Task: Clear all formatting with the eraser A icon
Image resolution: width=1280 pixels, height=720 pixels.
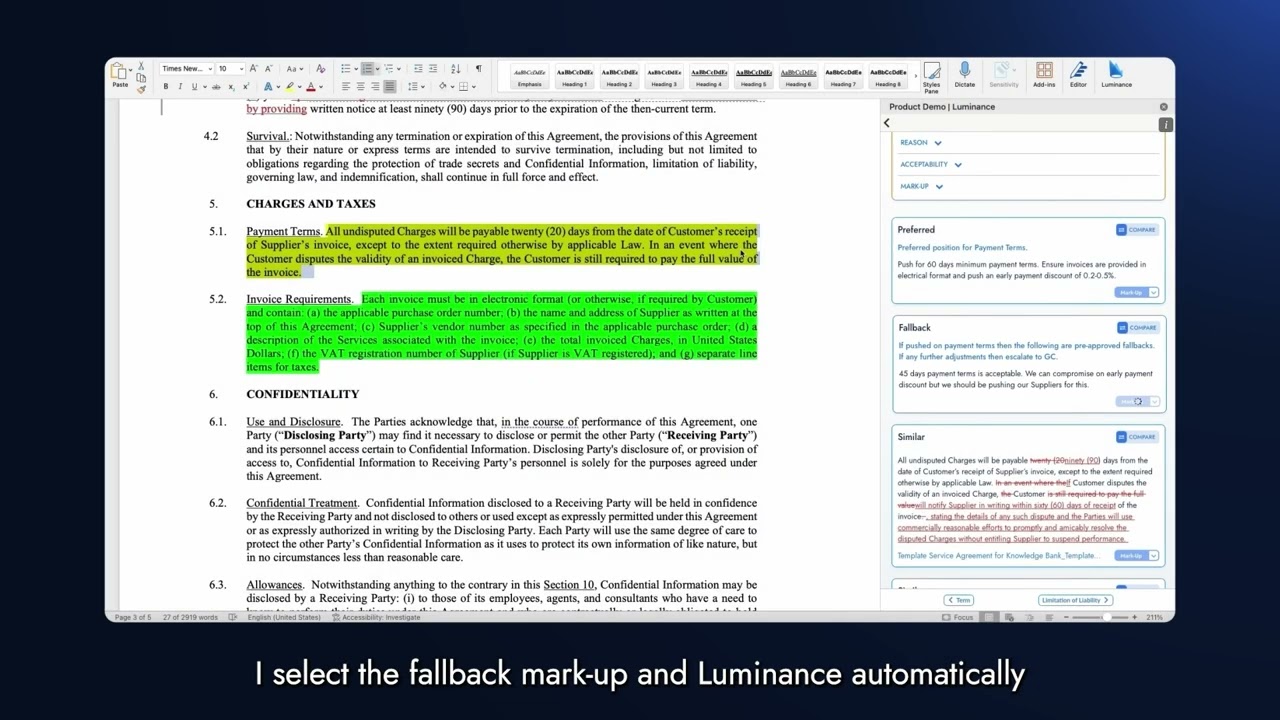Action: coord(320,69)
